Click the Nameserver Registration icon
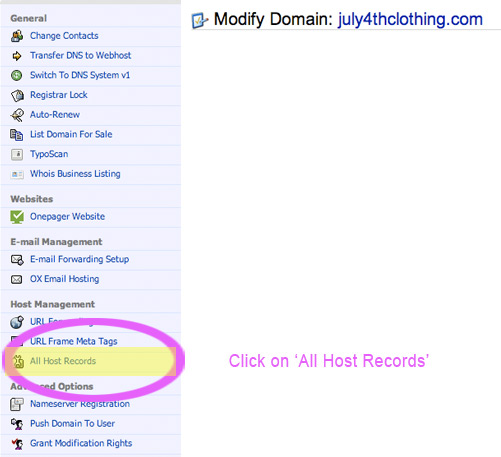 (17, 404)
